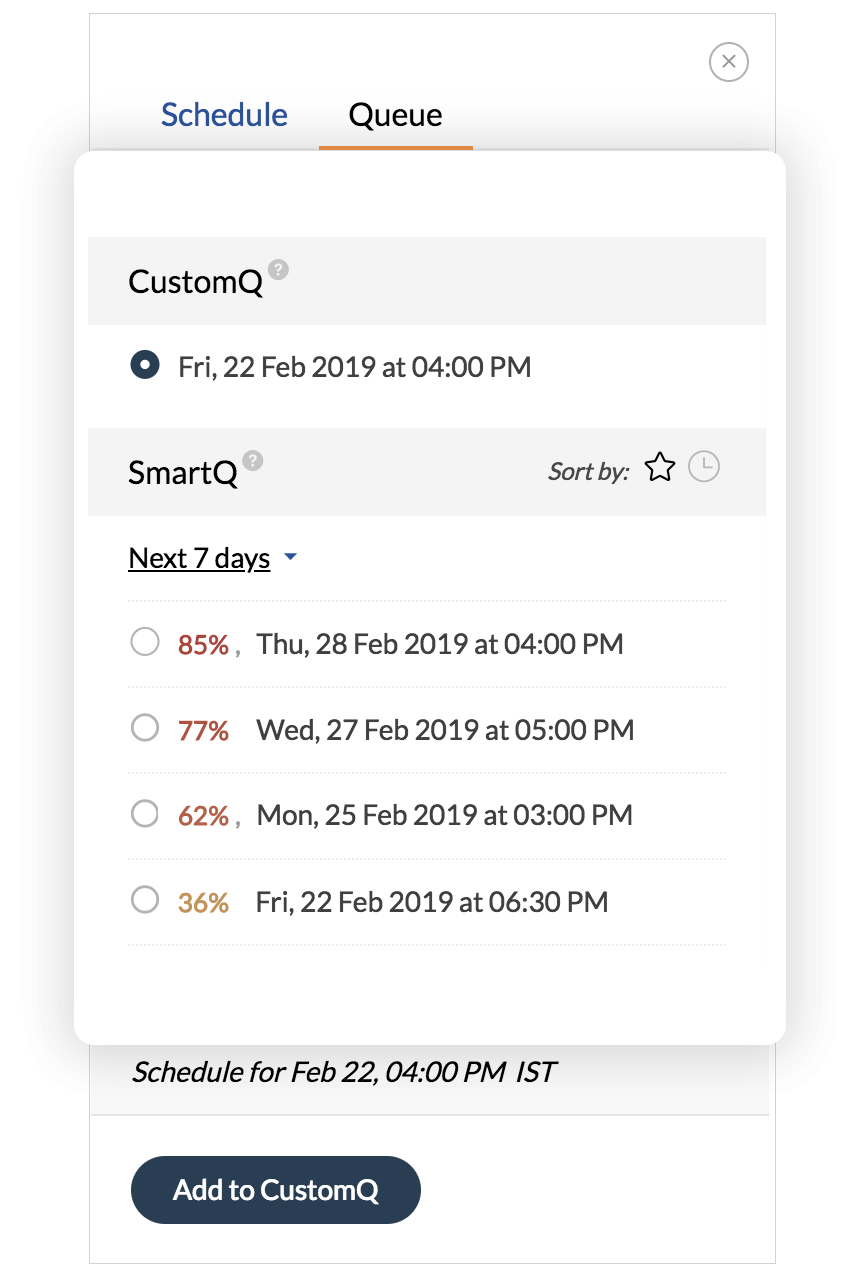Click the blue arrow beside Next 7 days
Viewport: 847px width, 1281px height.
tap(290, 557)
